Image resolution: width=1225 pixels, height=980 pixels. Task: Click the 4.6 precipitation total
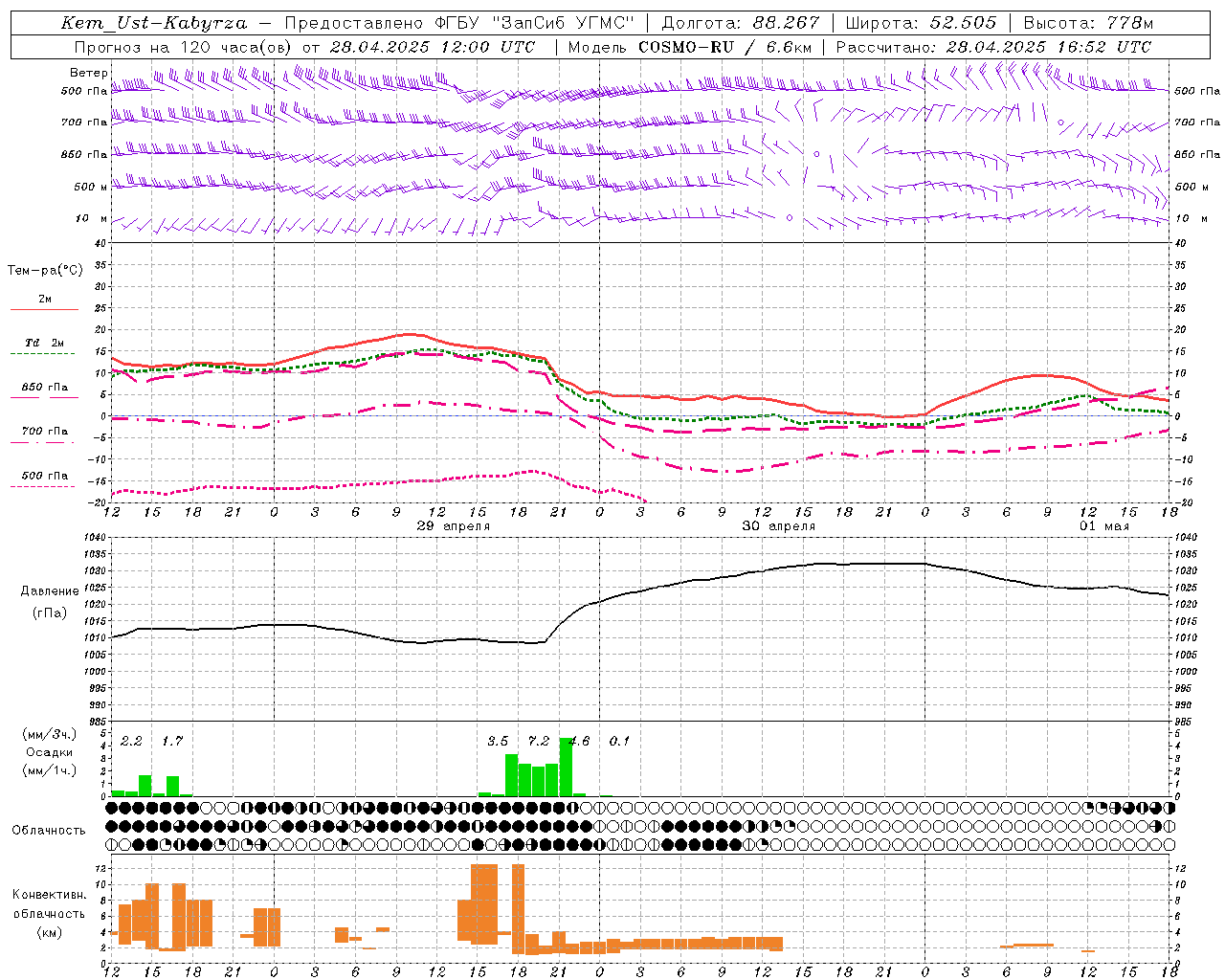[x=580, y=741]
